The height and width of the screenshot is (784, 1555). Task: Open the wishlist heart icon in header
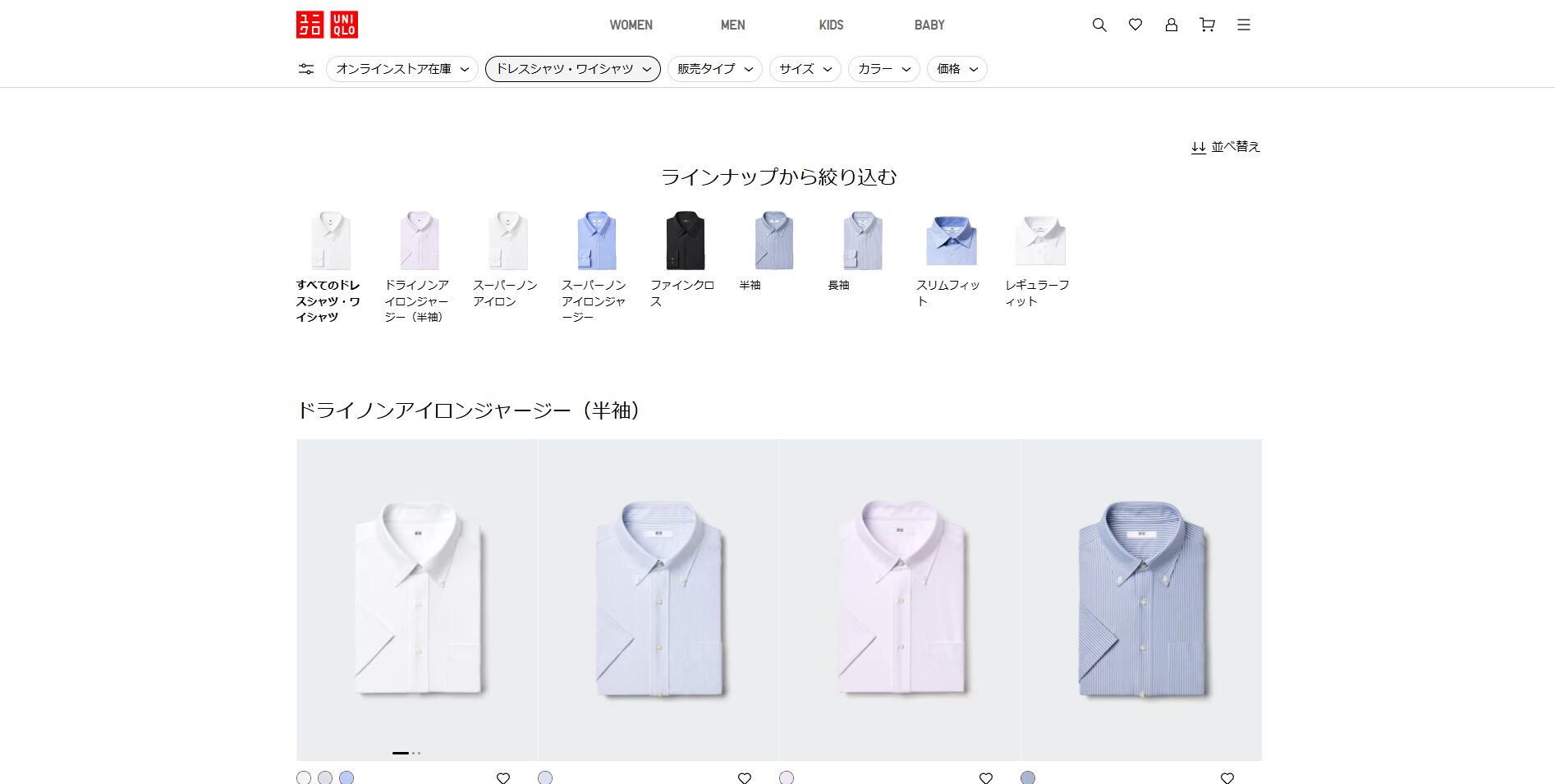(x=1135, y=25)
